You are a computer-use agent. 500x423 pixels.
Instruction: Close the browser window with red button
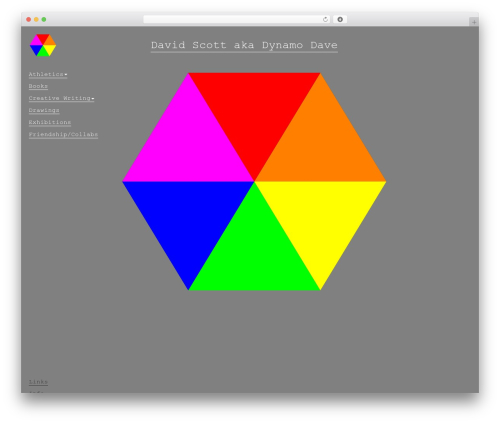pyautogui.click(x=29, y=19)
